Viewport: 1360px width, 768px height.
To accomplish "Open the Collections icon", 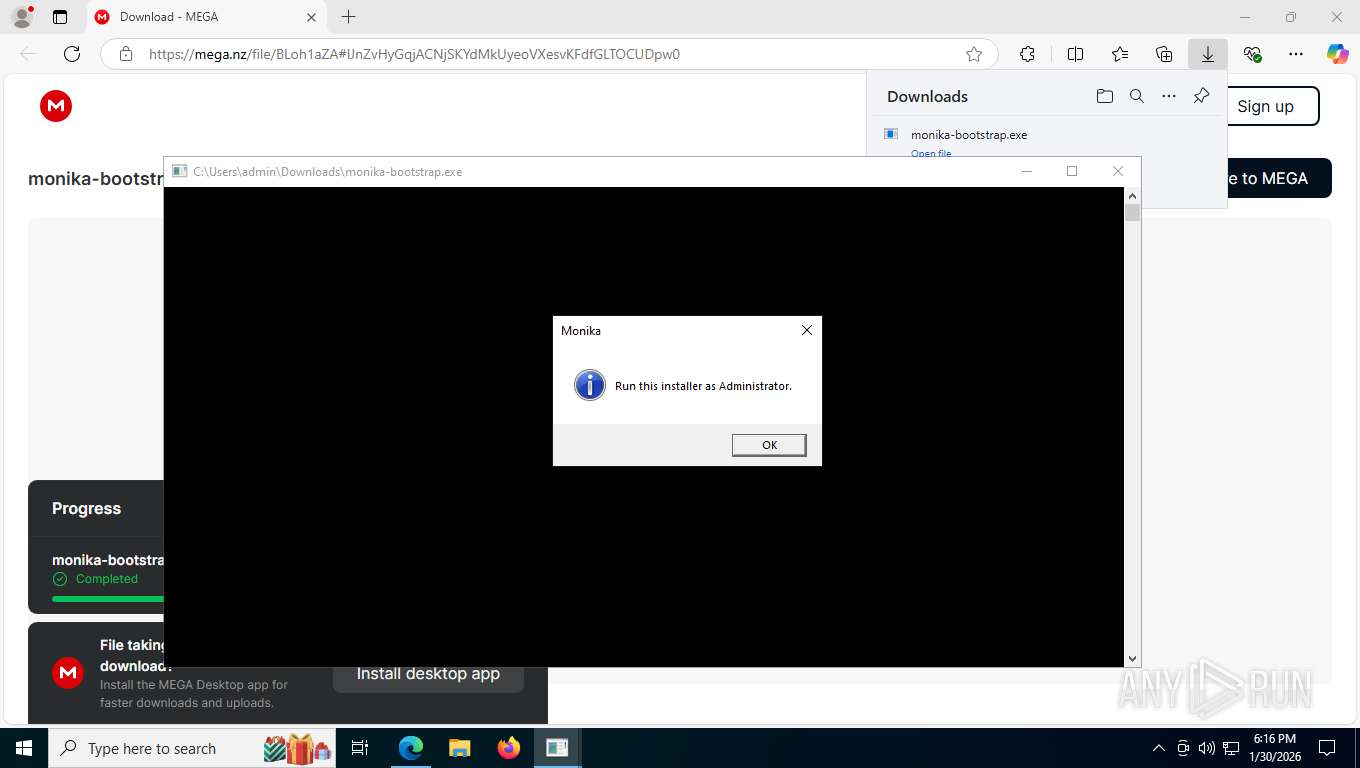I will coord(1164,54).
